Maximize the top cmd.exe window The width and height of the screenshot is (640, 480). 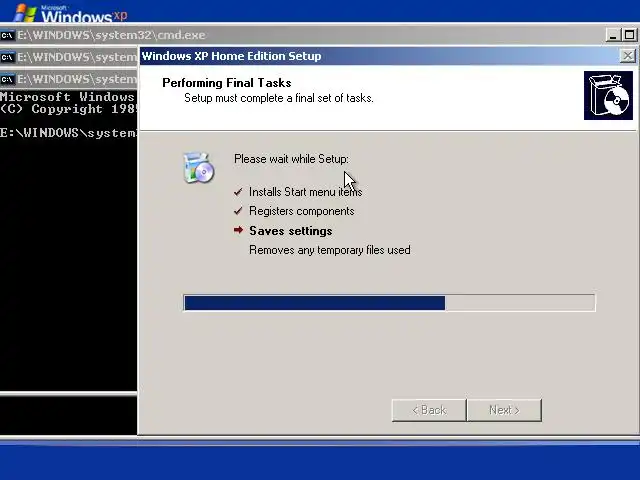tap(629, 35)
